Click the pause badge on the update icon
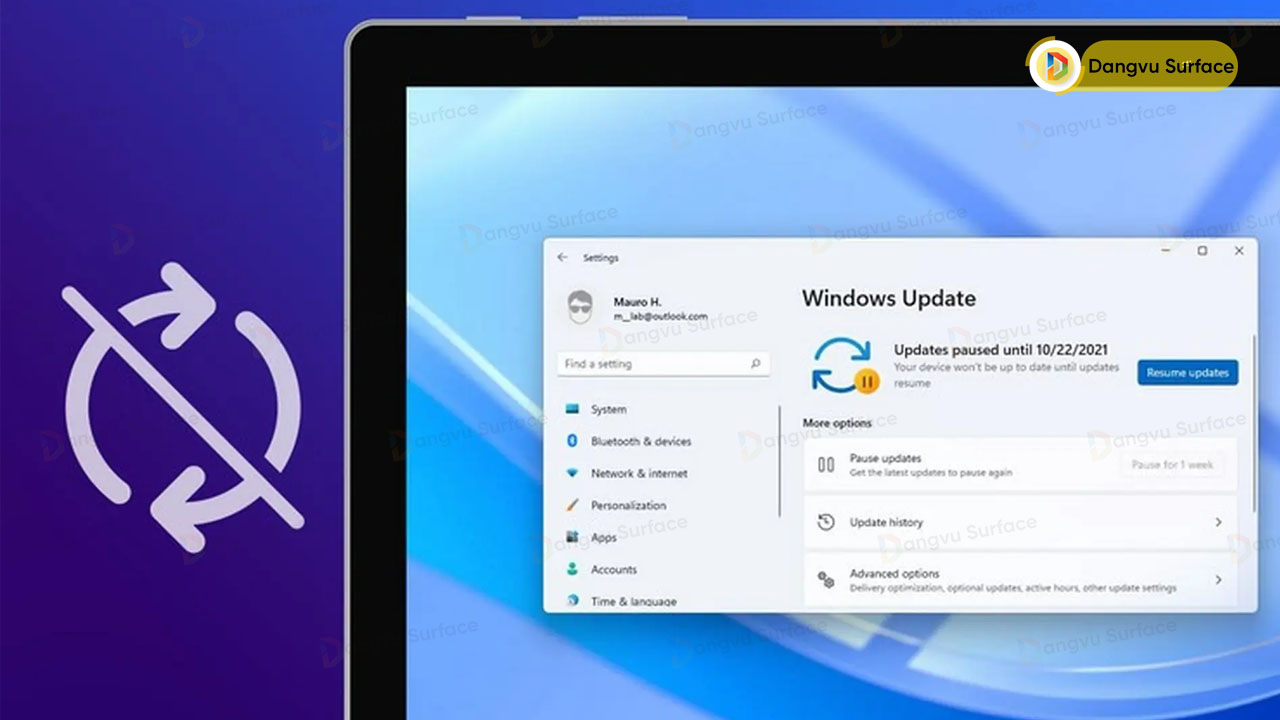Image resolution: width=1280 pixels, height=720 pixels. [x=868, y=380]
